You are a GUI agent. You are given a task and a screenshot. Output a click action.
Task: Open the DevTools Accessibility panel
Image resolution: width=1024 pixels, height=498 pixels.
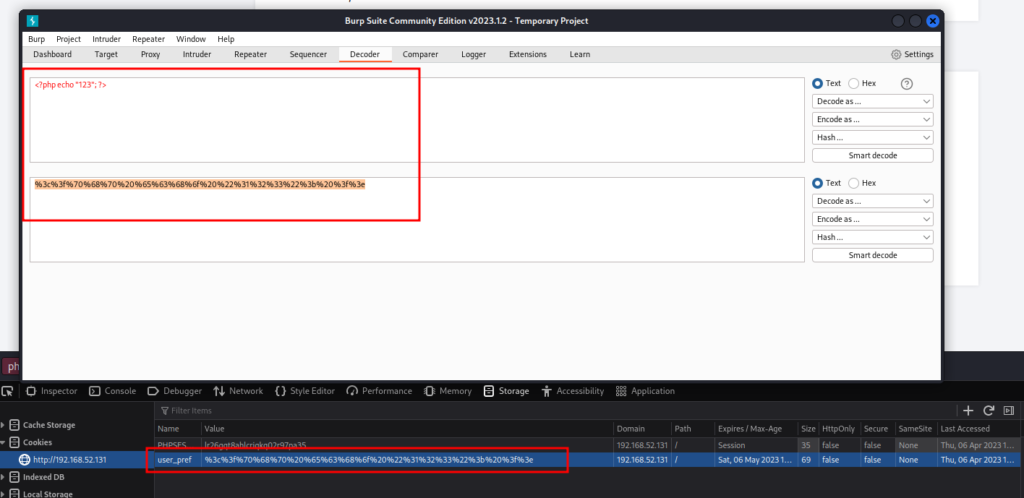click(573, 391)
